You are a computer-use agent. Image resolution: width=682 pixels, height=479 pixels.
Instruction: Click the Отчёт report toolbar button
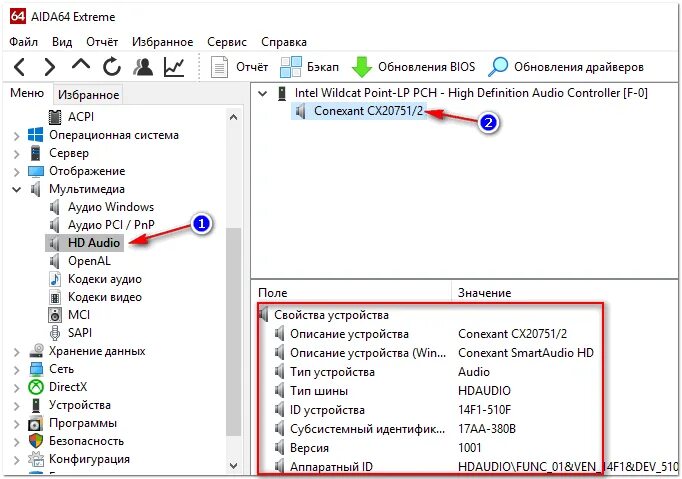click(x=239, y=67)
